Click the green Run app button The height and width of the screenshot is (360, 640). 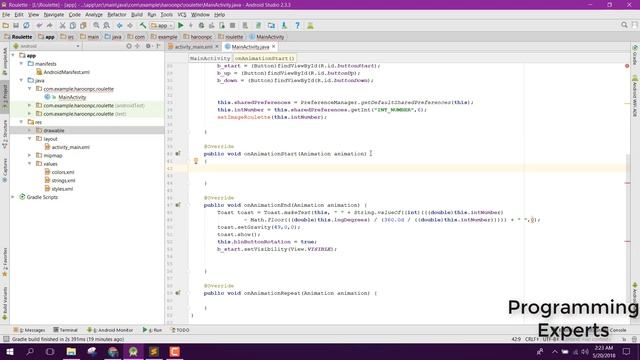click(x=181, y=25)
